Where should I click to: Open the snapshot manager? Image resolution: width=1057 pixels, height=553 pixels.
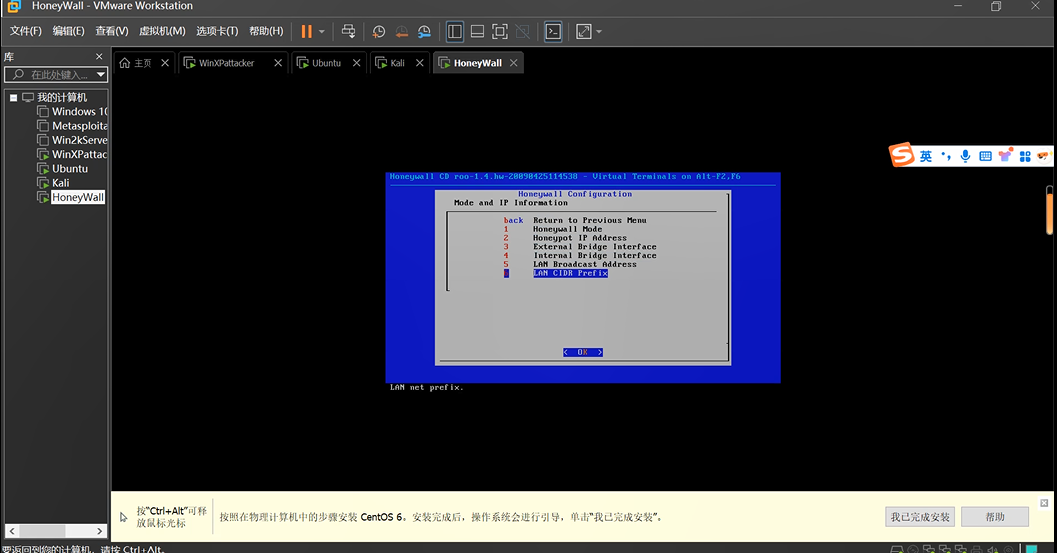tap(424, 32)
